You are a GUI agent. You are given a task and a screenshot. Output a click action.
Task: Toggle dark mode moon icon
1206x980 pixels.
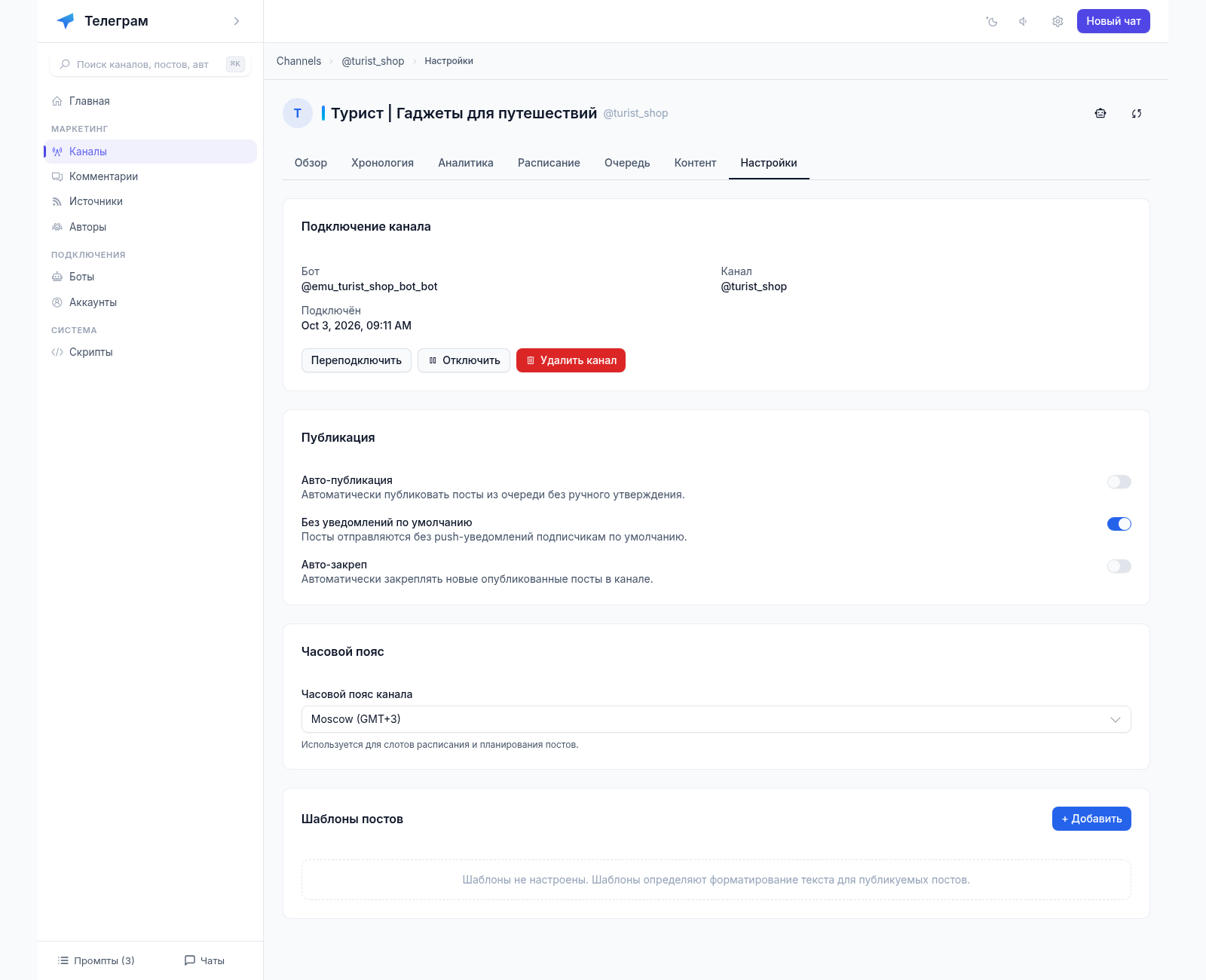tap(992, 21)
